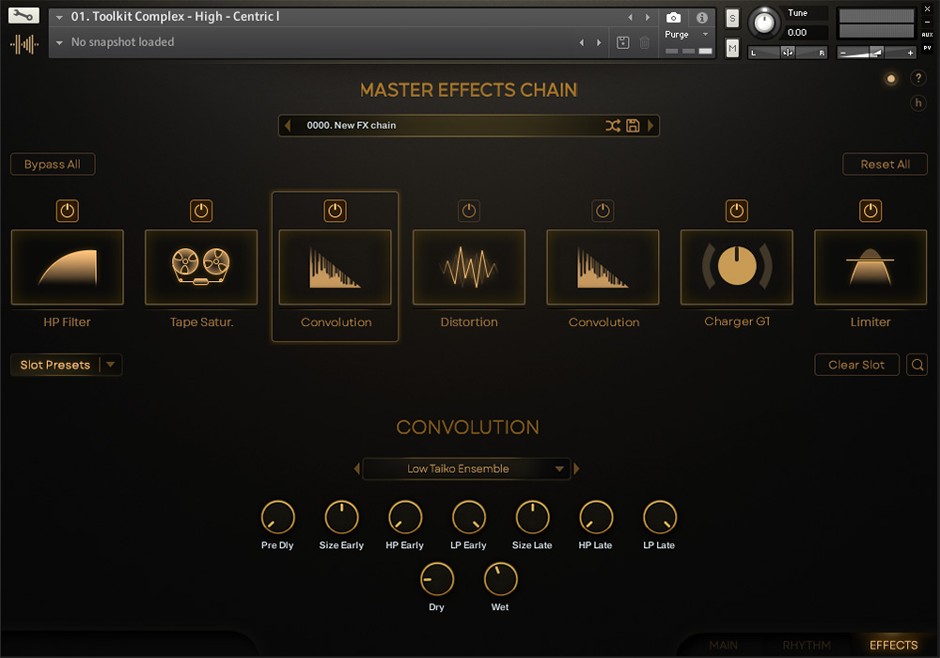Open the Low Taiko Ensemble impulse menu
This screenshot has width=940, height=658.
coord(465,468)
